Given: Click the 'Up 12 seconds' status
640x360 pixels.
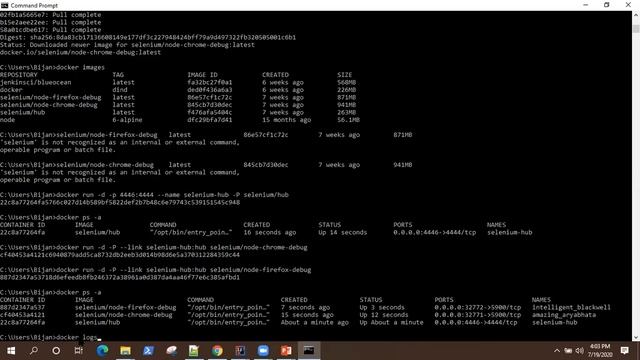Looking at the screenshot, I should click(384, 315).
